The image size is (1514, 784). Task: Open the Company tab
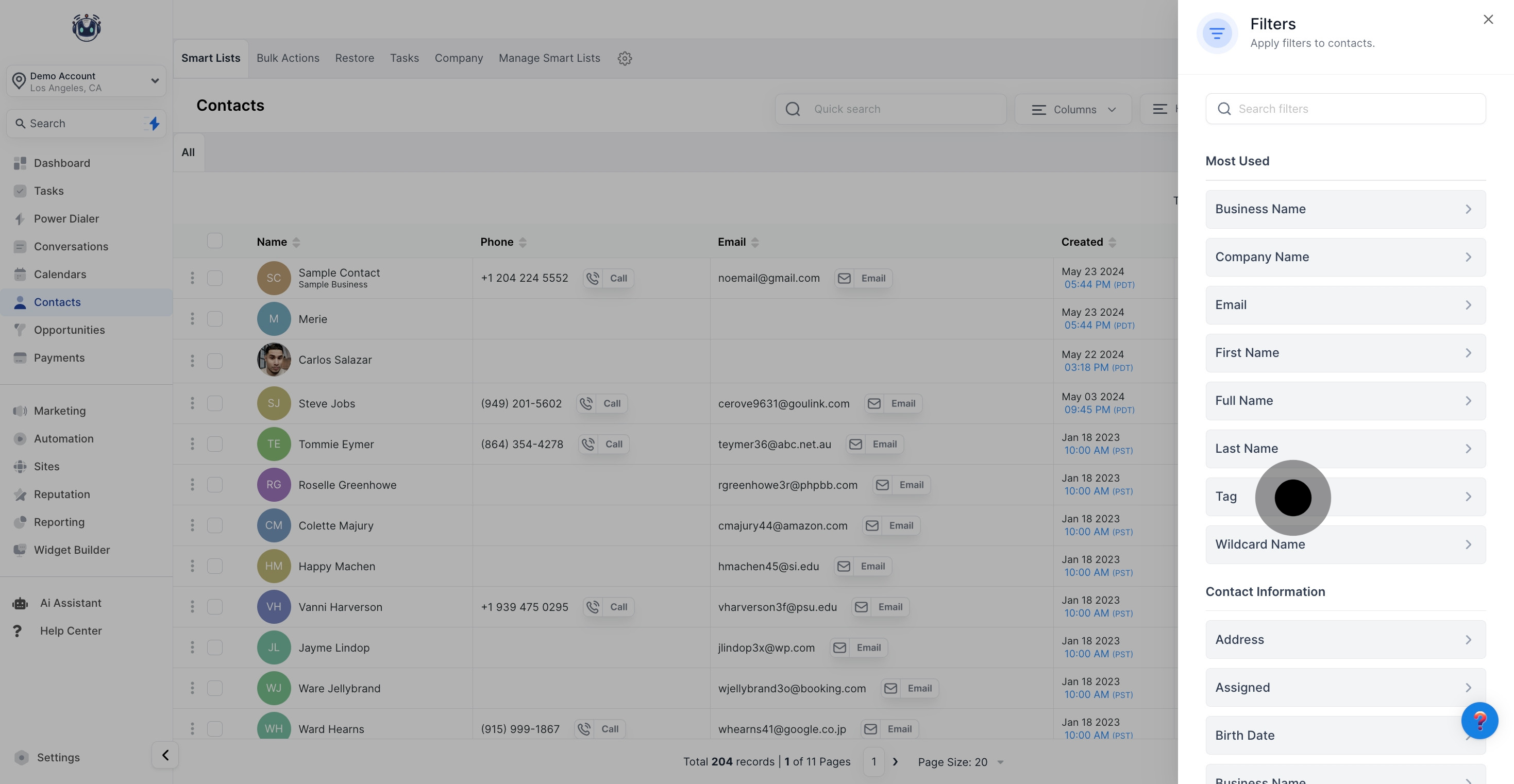459,58
